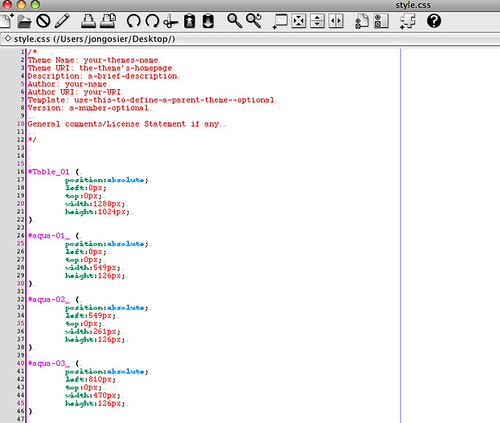
Task: Search with the magnifying glass icon
Action: pos(234,21)
